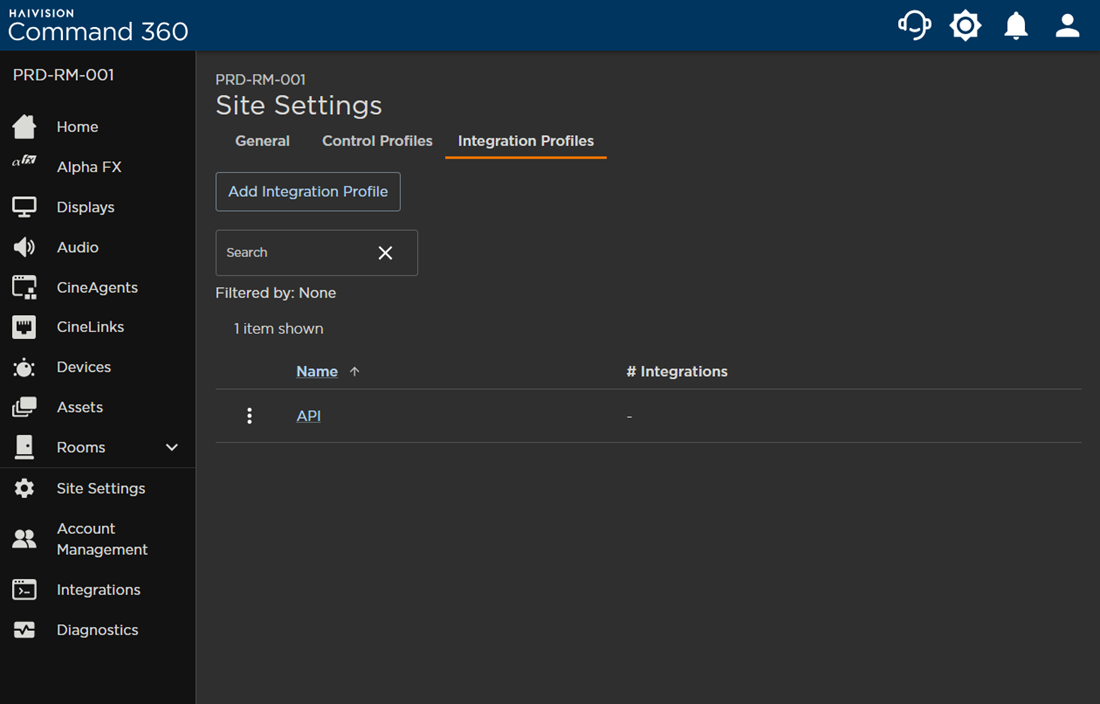The height and width of the screenshot is (704, 1100).
Task: Open Integrations sidebar entry
Action: click(98, 590)
